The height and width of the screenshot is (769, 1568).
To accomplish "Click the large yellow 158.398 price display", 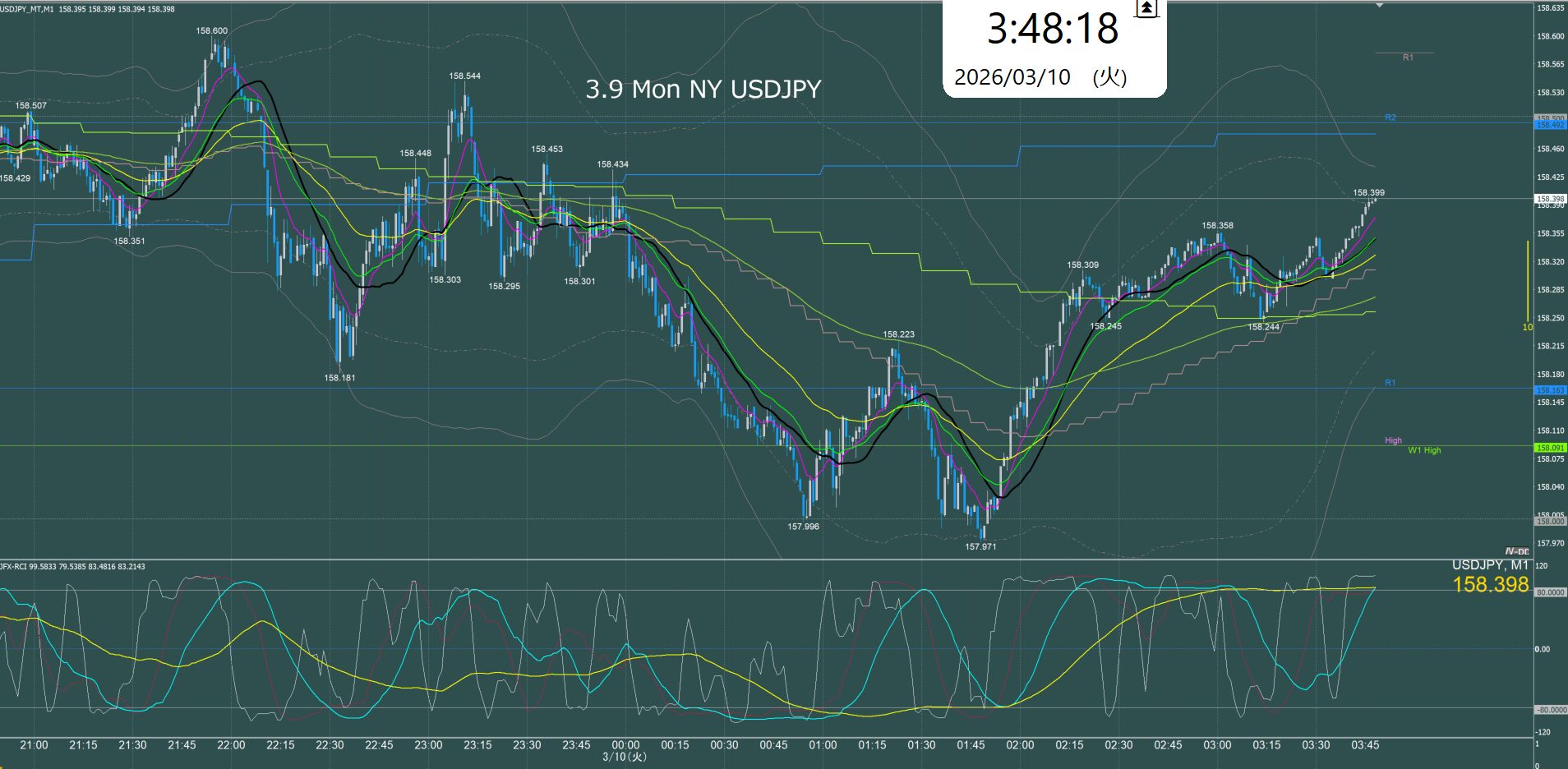I will coord(1490,584).
